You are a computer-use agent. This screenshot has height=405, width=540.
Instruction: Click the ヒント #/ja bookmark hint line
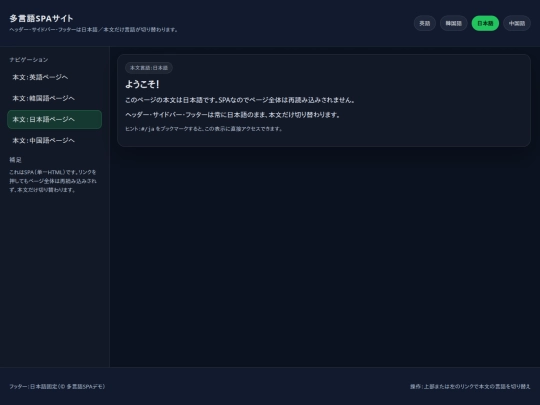point(204,129)
